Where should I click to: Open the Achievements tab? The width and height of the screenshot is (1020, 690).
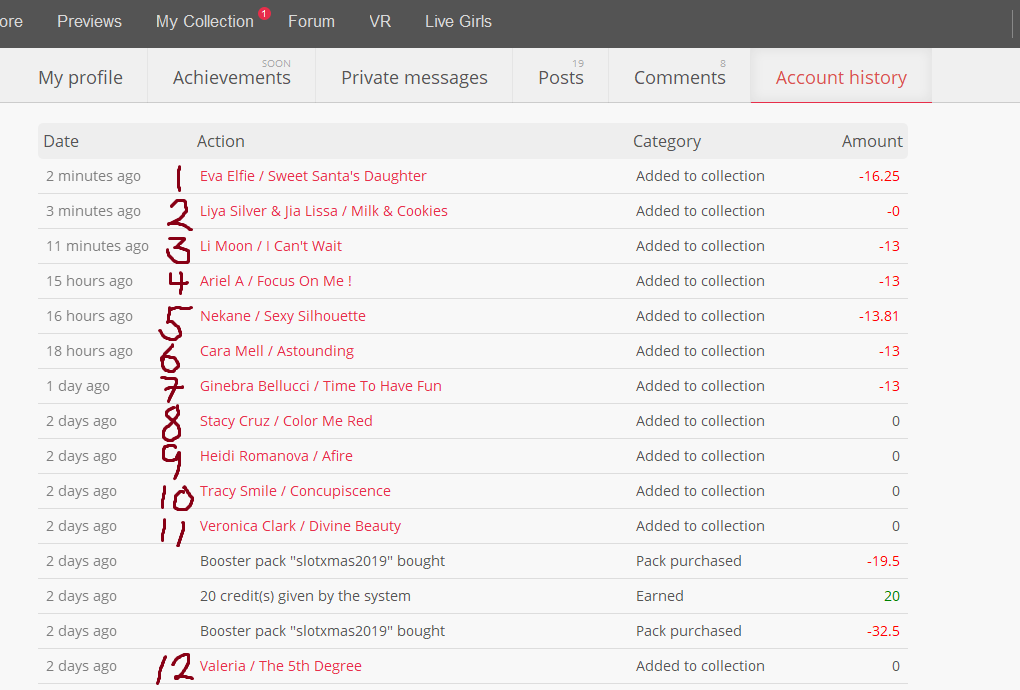(x=231, y=77)
